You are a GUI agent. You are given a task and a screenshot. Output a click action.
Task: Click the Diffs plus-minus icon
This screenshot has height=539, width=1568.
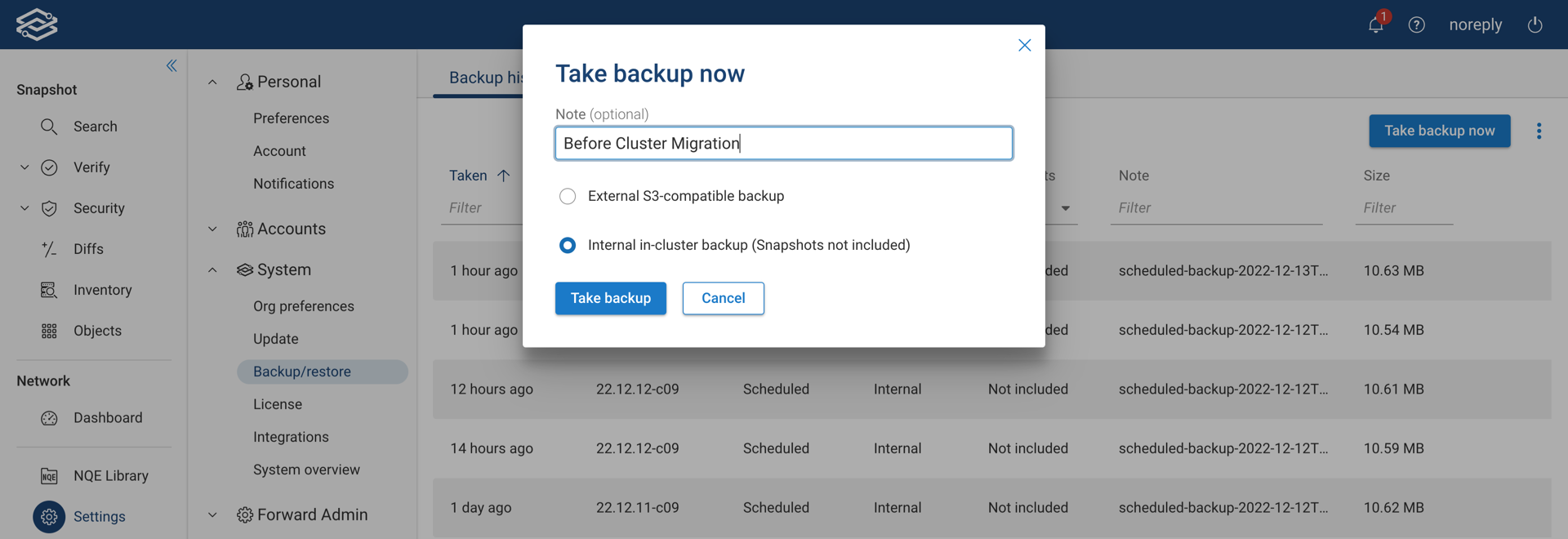click(49, 249)
